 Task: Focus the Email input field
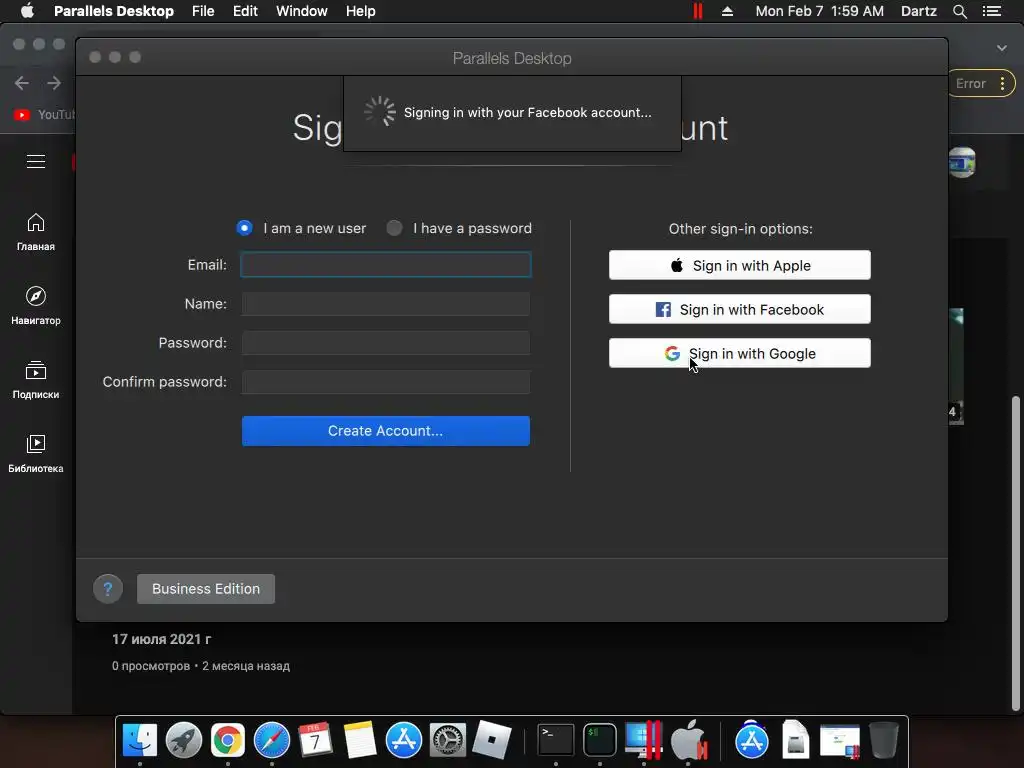click(386, 264)
